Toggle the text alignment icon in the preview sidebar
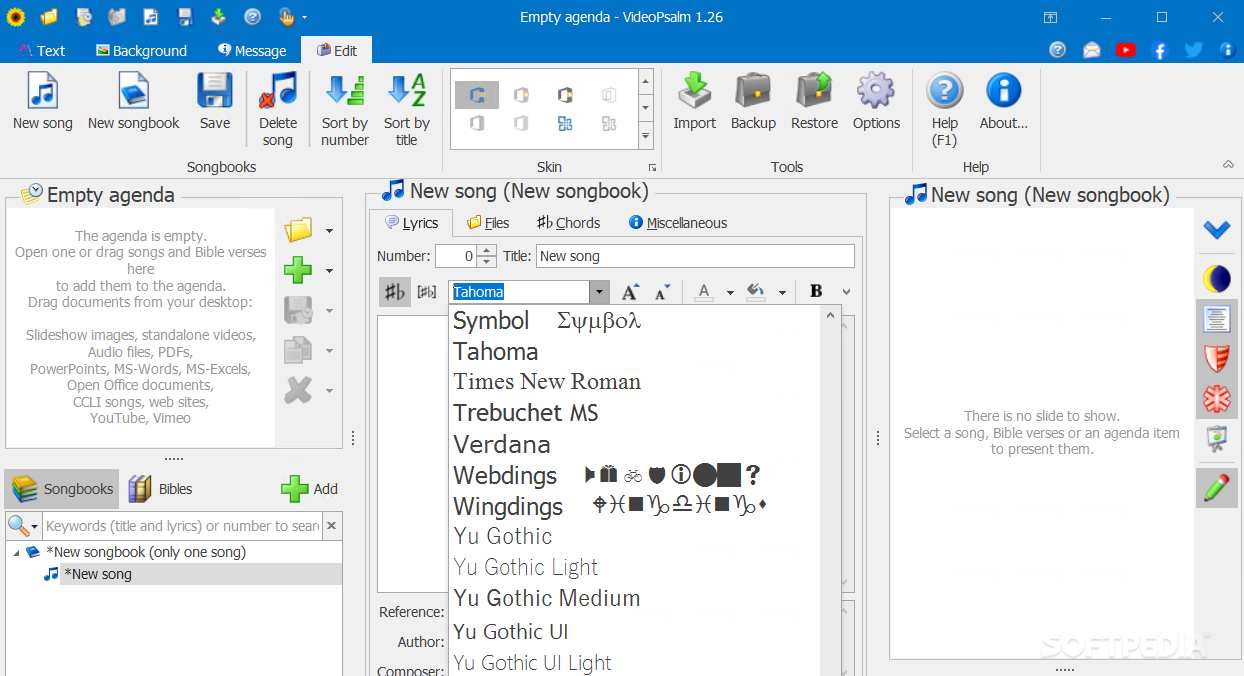The width and height of the screenshot is (1244, 676). (1216, 319)
